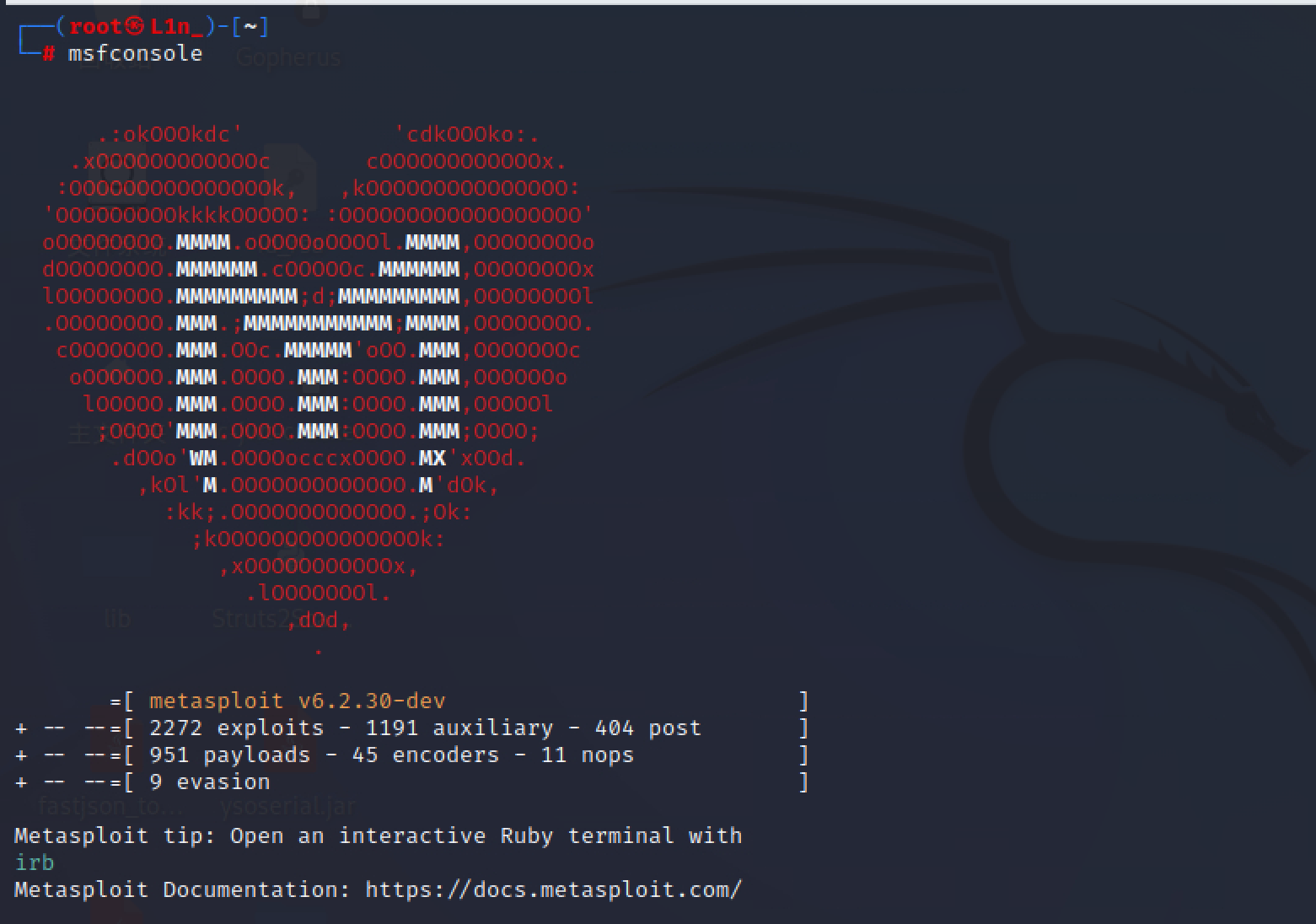Click the 9 evasion count
The image size is (1316, 924).
(x=209, y=782)
